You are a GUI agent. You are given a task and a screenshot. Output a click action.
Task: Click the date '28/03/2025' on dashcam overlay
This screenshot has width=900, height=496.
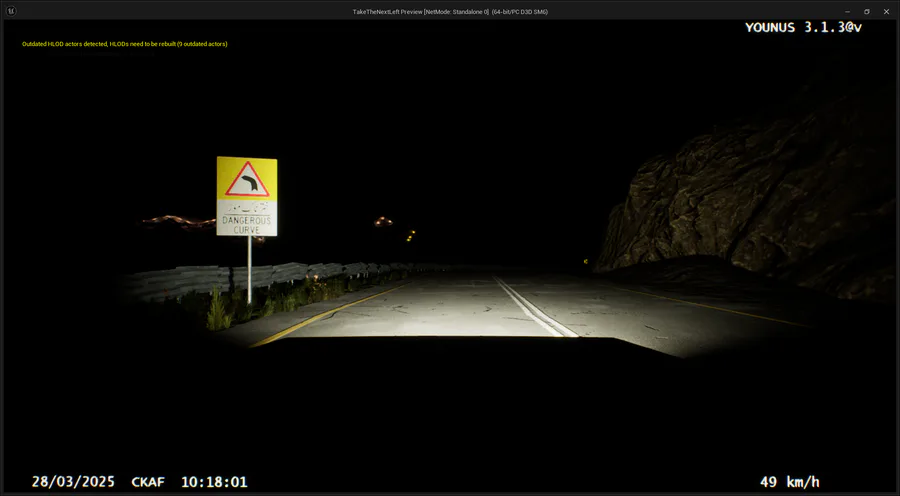73,482
